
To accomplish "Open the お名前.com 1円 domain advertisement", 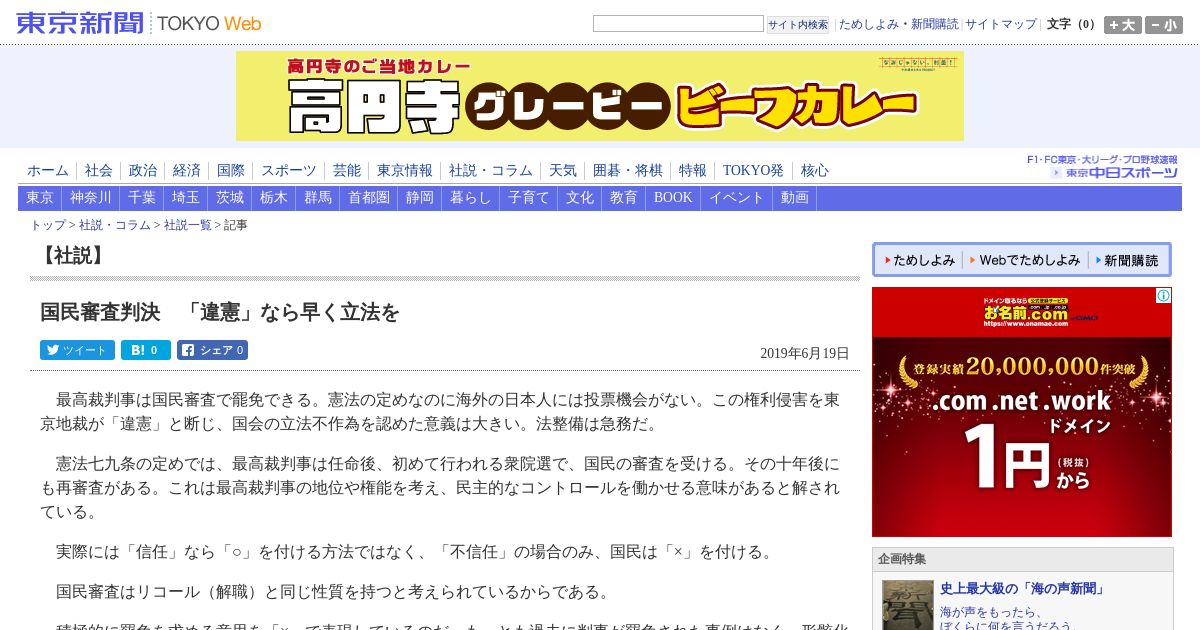I will (x=1022, y=412).
